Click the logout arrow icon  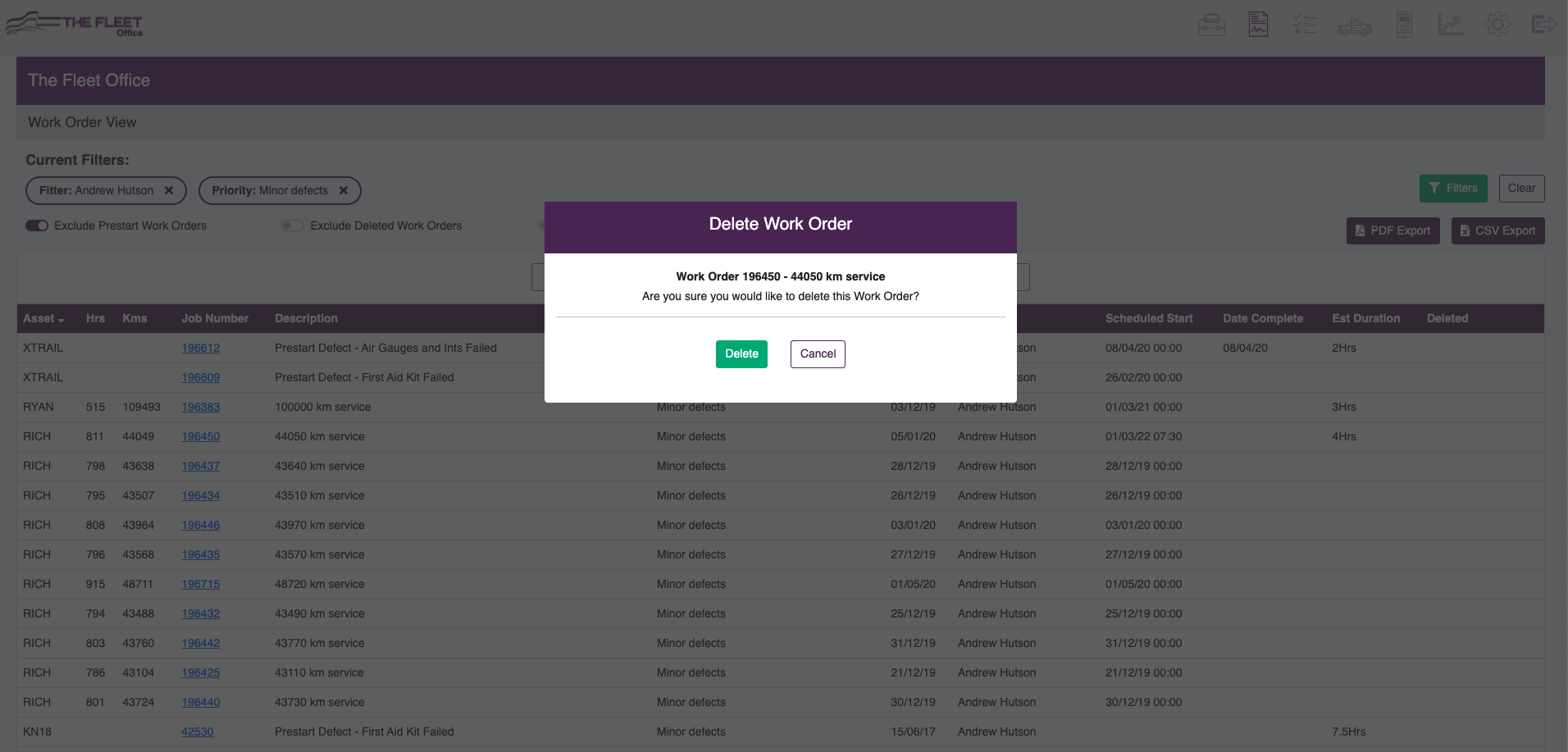tap(1544, 24)
